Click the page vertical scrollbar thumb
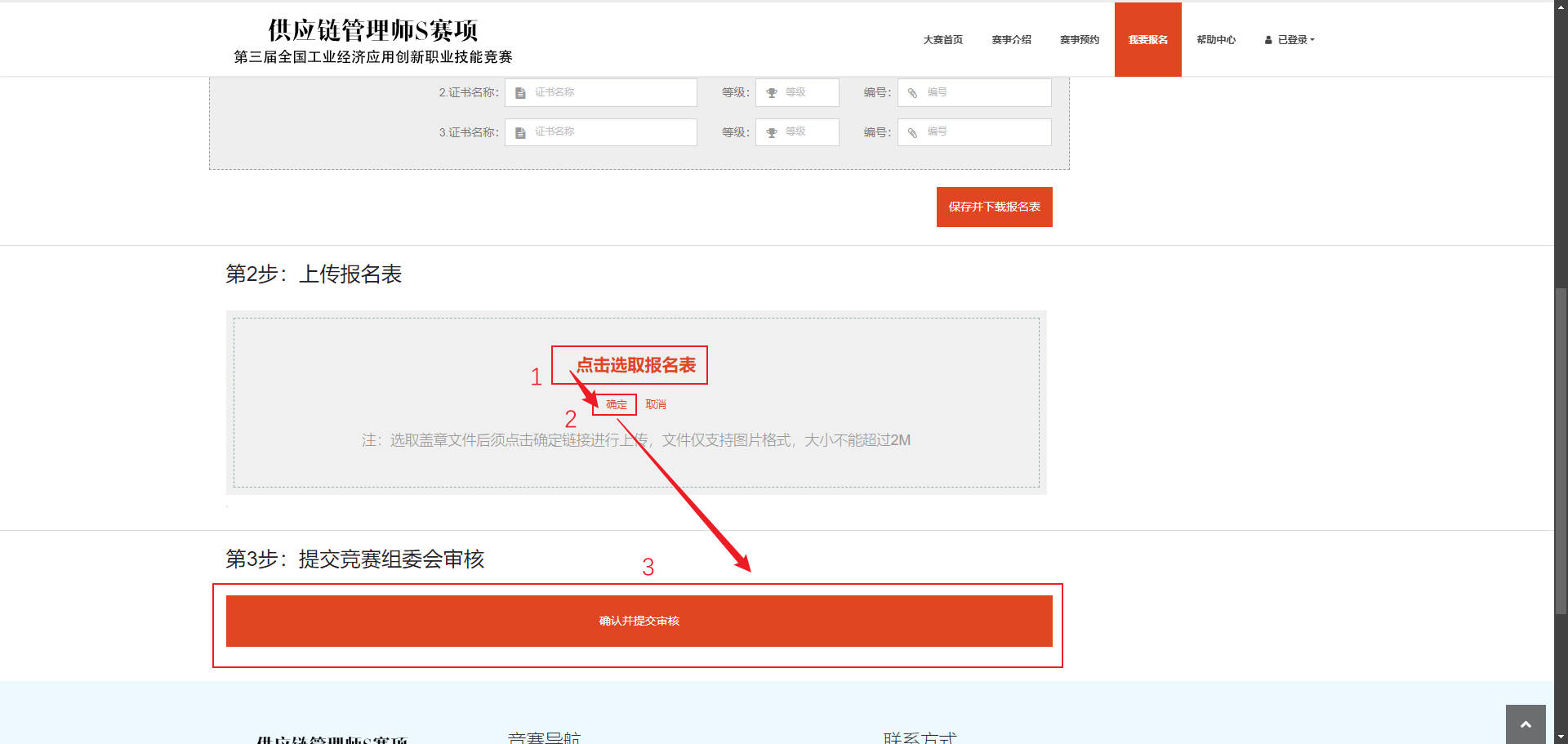 pos(1561,450)
